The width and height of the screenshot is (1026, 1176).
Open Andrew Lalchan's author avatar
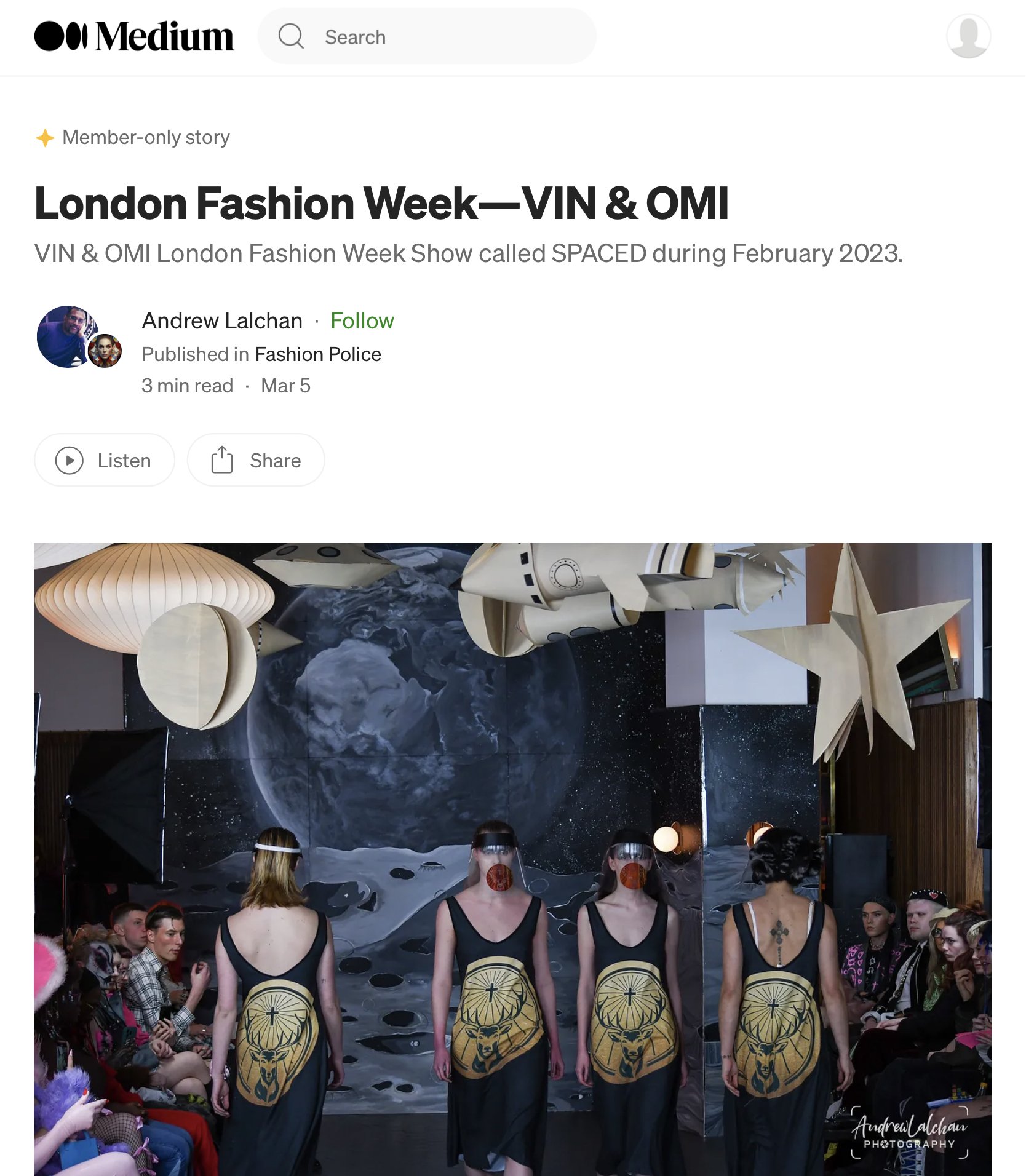pyautogui.click(x=68, y=336)
